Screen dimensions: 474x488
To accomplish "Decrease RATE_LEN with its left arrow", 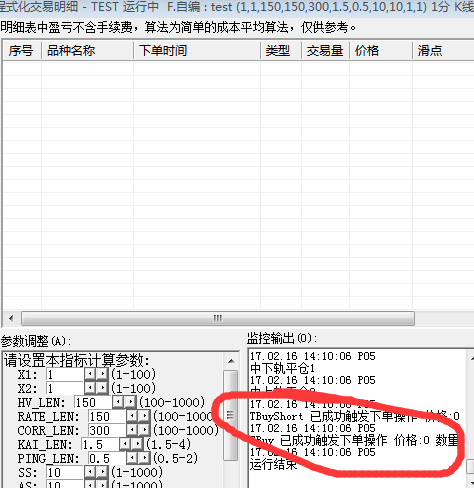I will (132, 416).
